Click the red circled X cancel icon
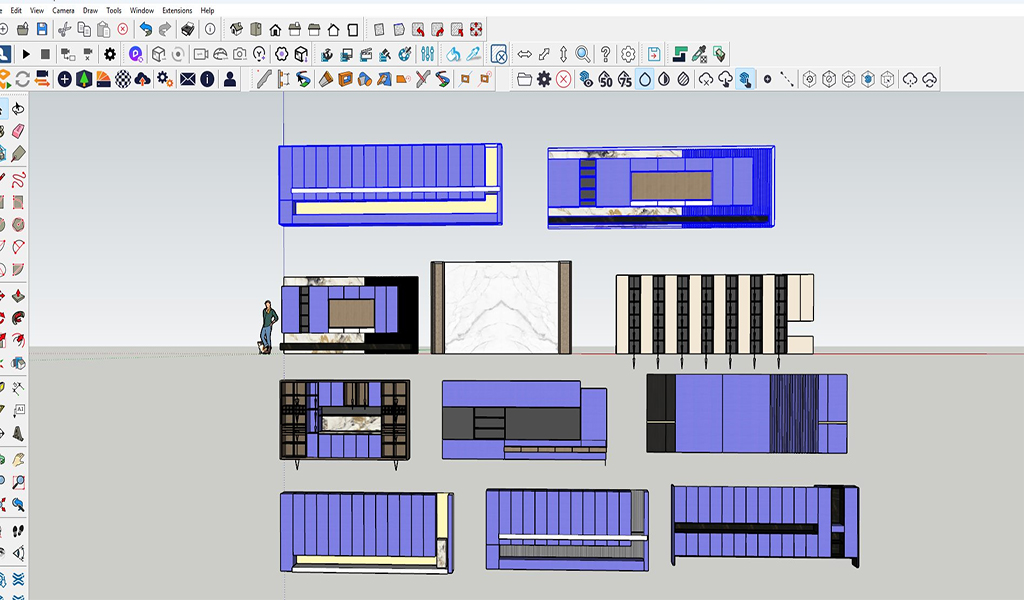1024x600 pixels. click(x=564, y=79)
